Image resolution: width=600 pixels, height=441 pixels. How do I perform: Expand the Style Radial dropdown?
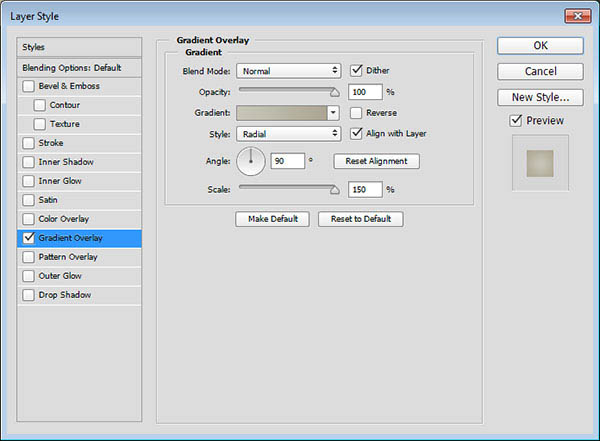[289, 134]
